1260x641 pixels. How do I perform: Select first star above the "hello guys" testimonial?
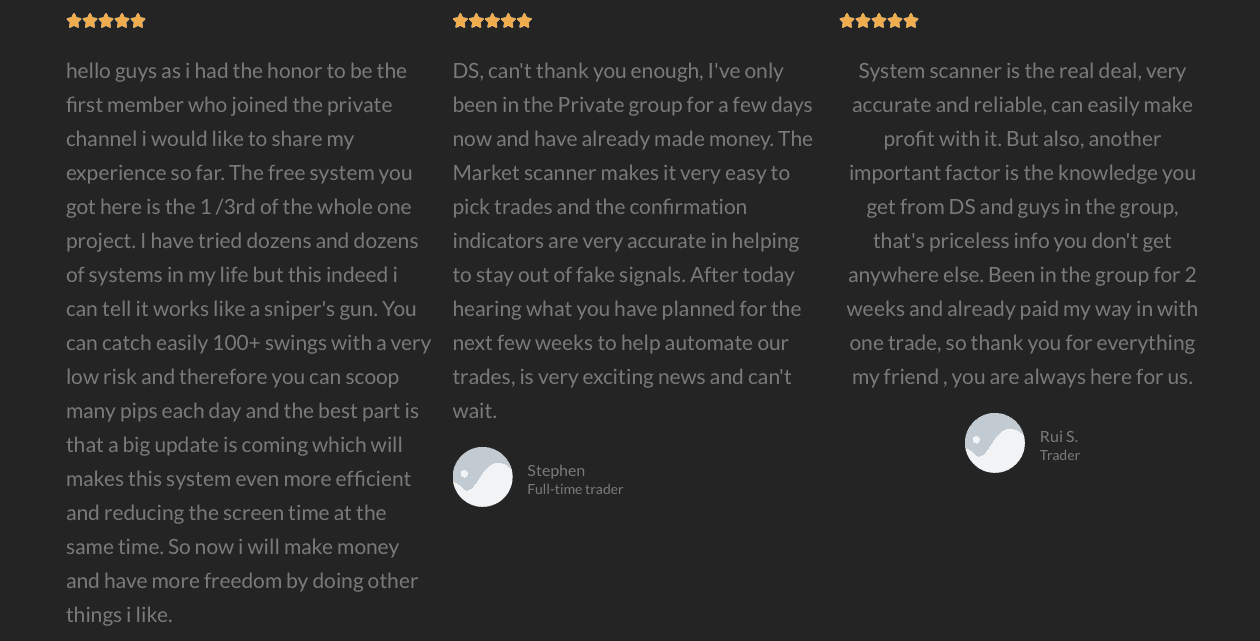click(x=74, y=21)
